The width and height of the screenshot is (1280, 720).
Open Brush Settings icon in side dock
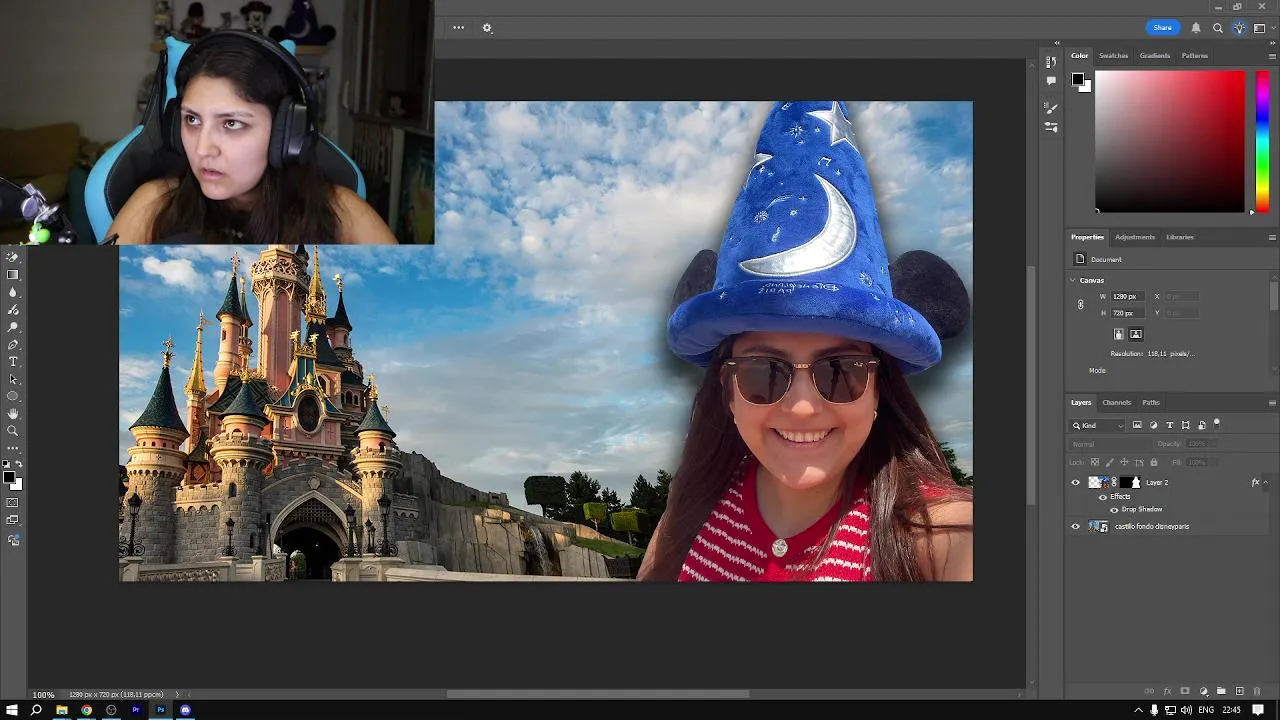pyautogui.click(x=1051, y=128)
